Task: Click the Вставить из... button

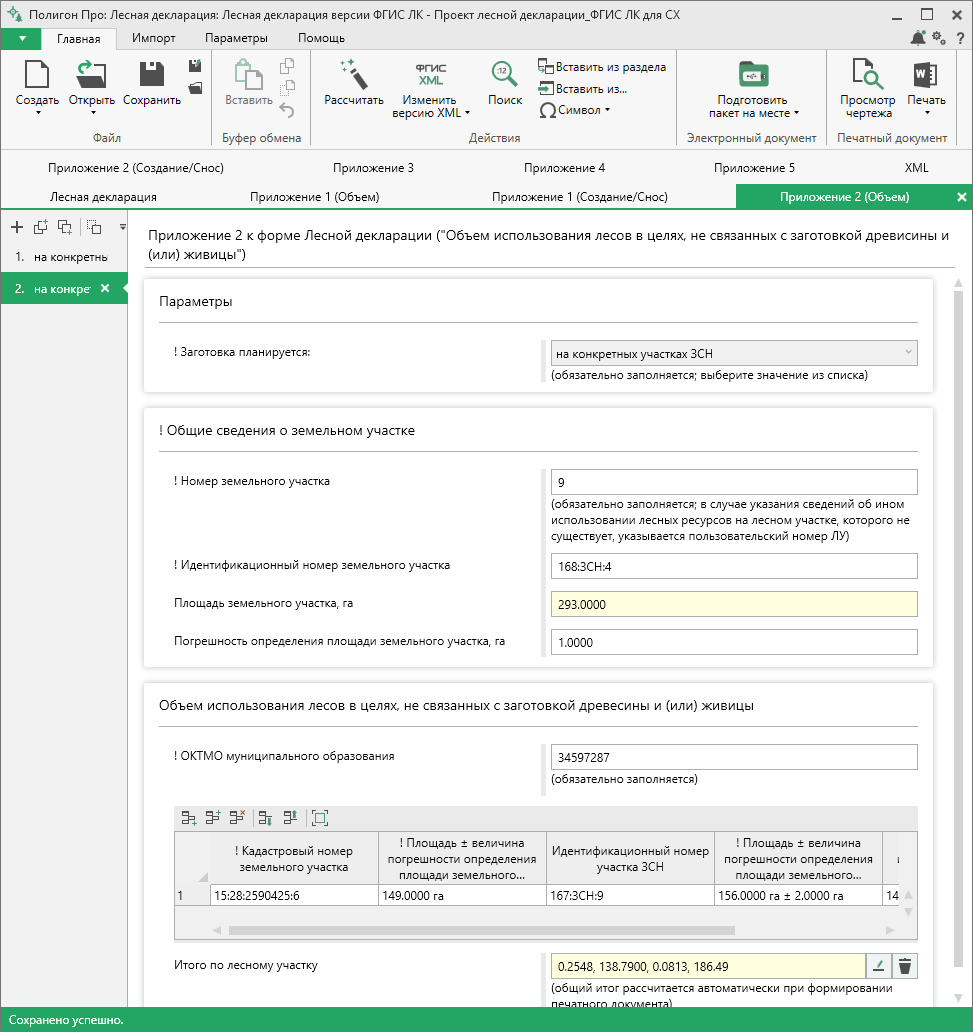Action: click(583, 89)
